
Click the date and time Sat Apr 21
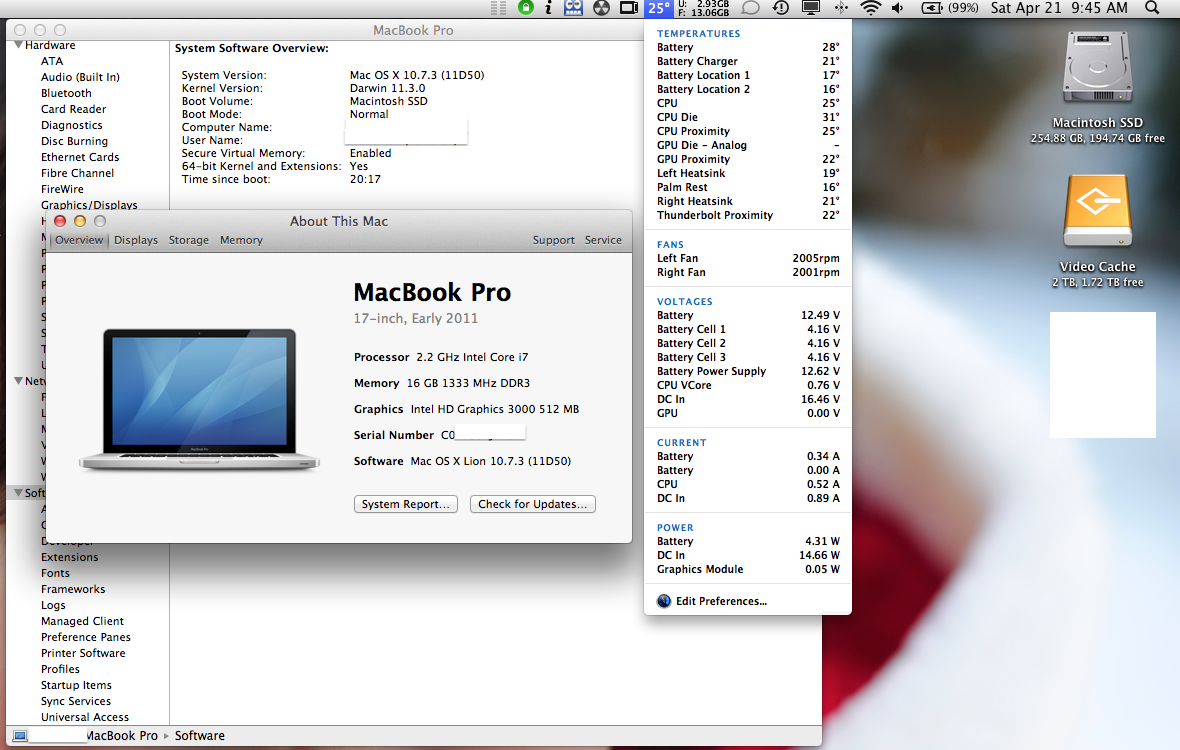pyautogui.click(x=1059, y=8)
